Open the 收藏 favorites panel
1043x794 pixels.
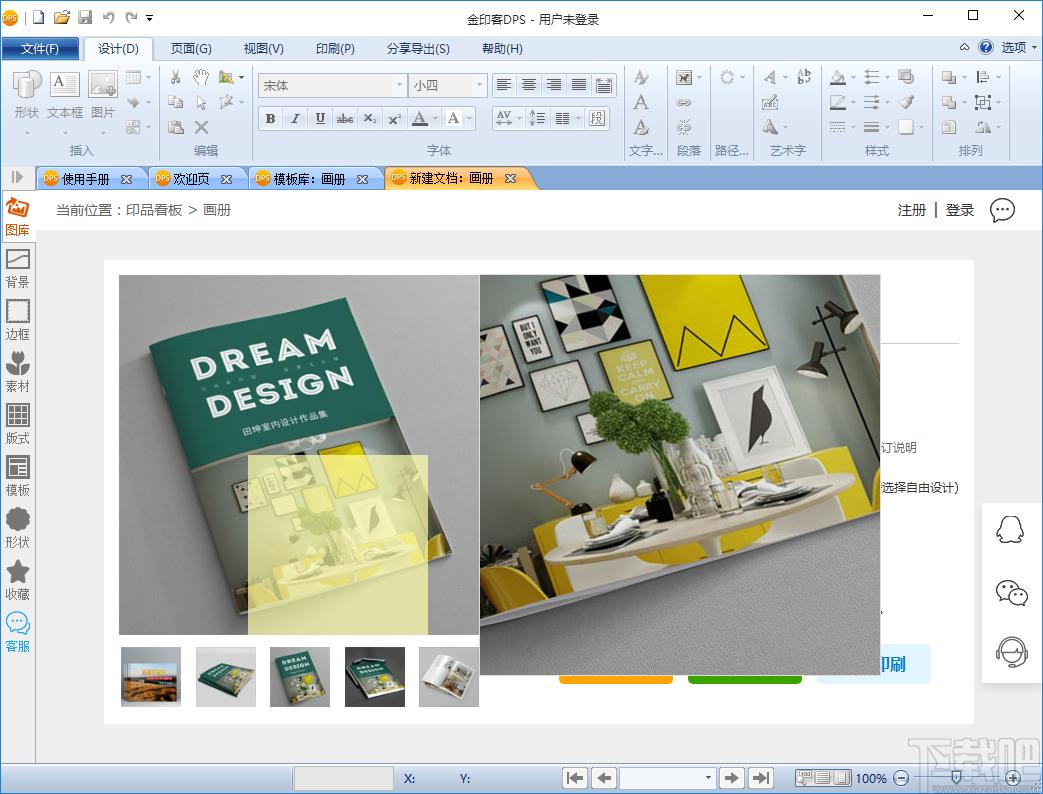click(x=18, y=580)
